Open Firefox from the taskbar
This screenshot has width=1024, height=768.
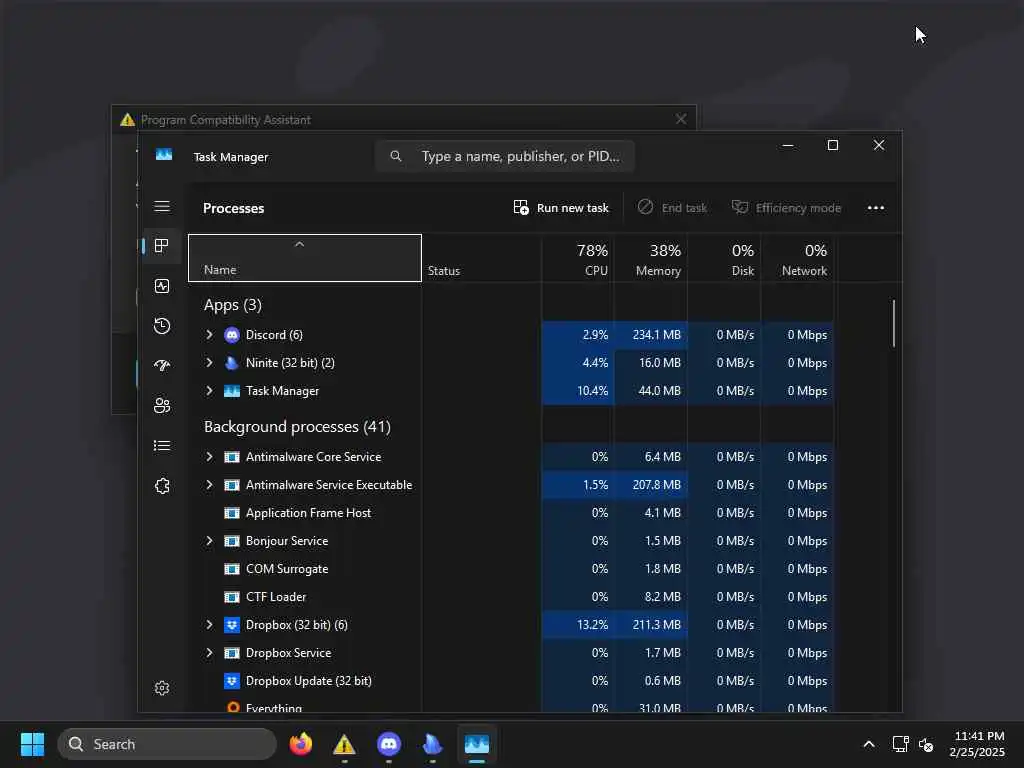pyautogui.click(x=300, y=744)
